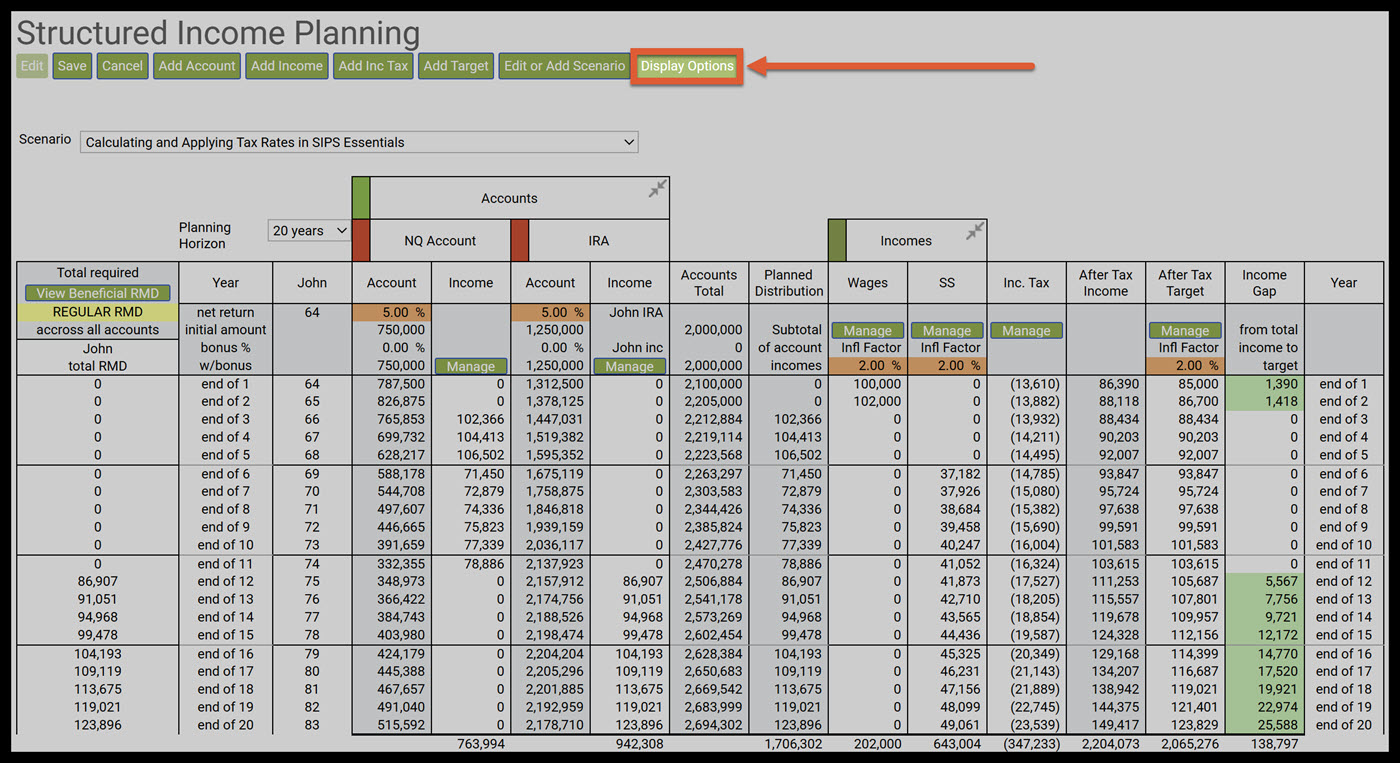Click the 138,797 income gap total

point(1272,744)
